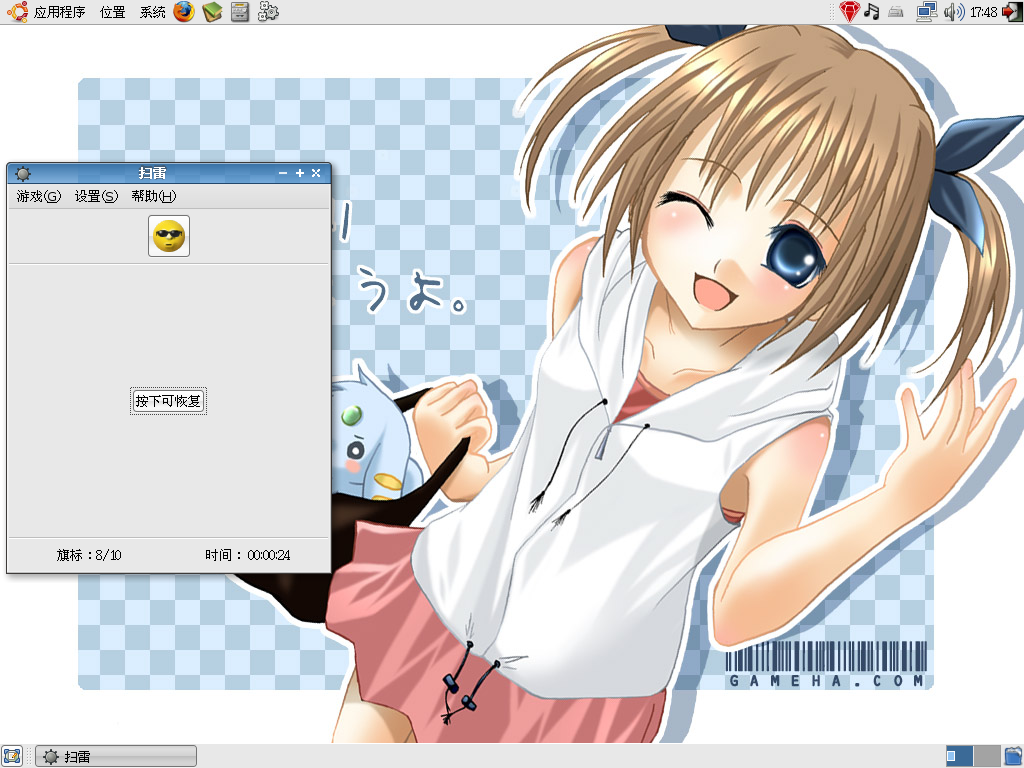Open the 扫雷 window menu icon
The width and height of the screenshot is (1024, 768).
coord(23,174)
